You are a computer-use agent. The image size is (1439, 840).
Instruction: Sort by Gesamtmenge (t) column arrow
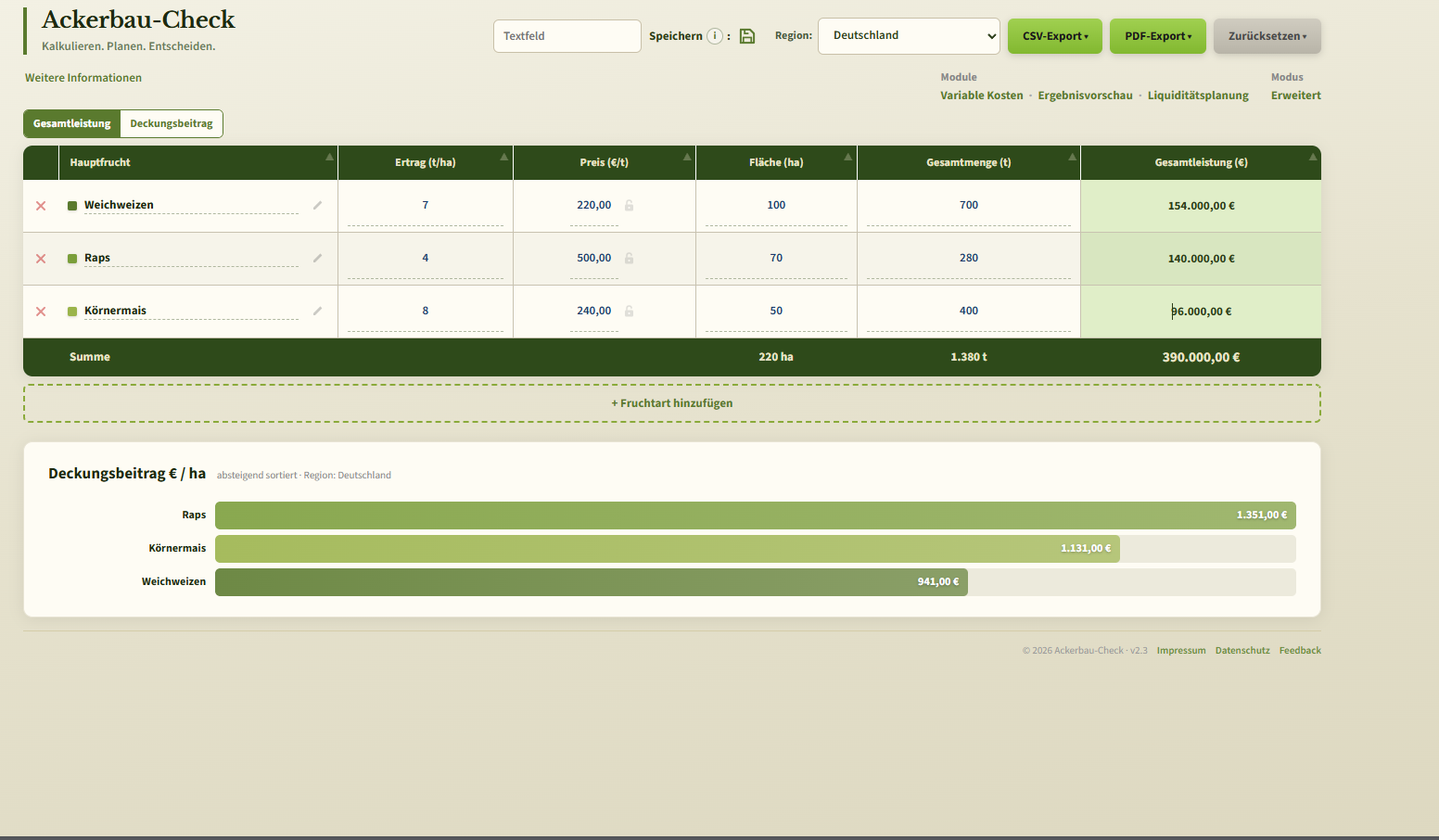pos(1072,157)
